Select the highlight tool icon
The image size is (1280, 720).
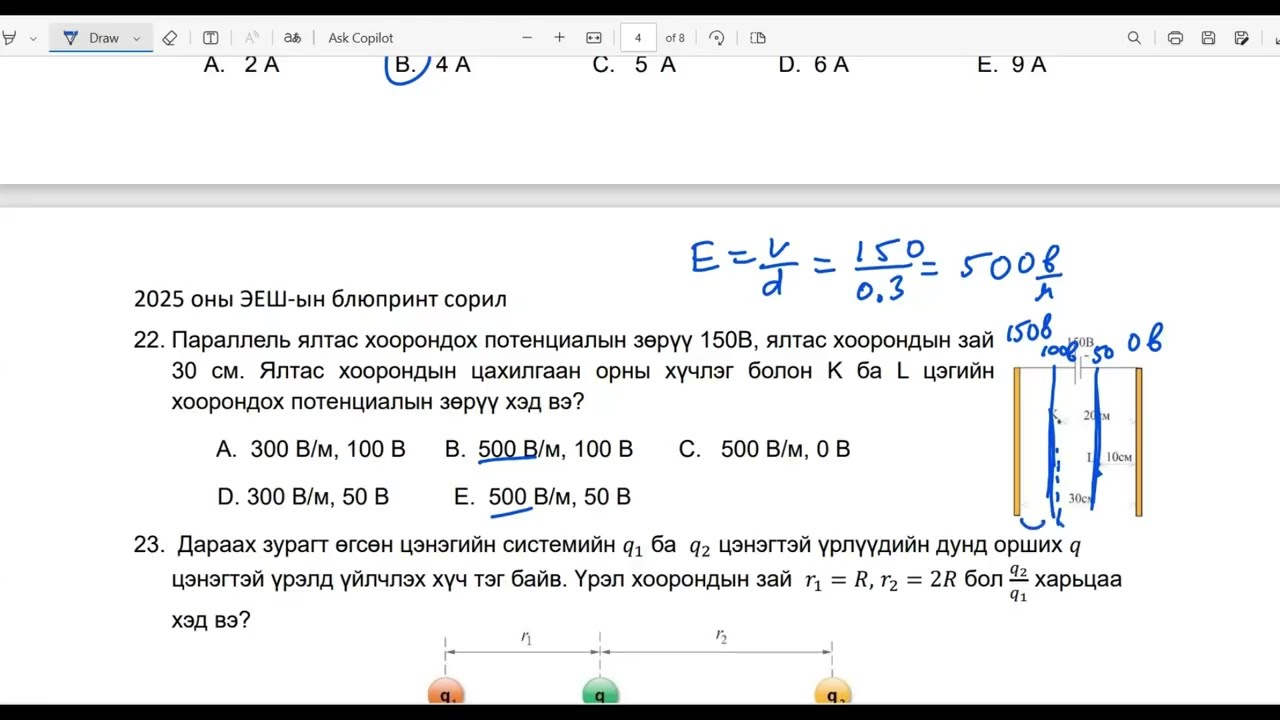tap(9, 38)
